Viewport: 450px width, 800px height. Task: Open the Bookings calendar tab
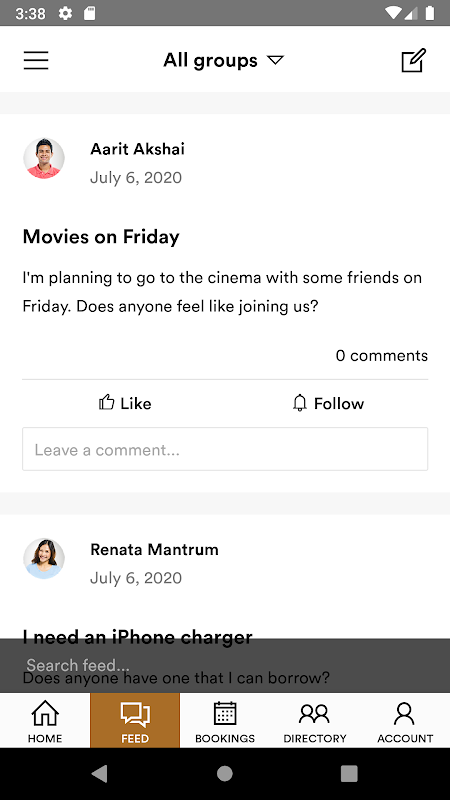225,720
